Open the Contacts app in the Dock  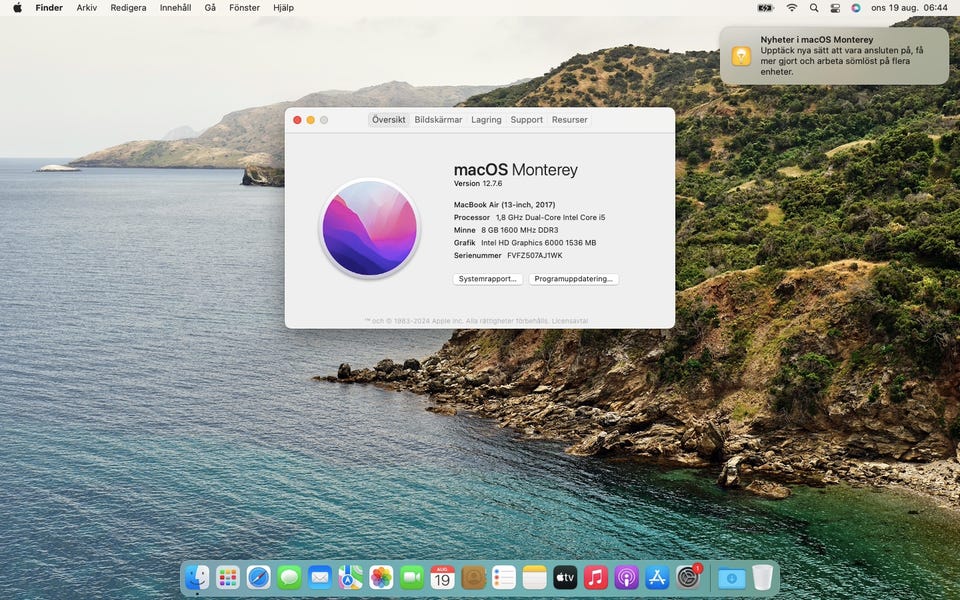pyautogui.click(x=473, y=577)
